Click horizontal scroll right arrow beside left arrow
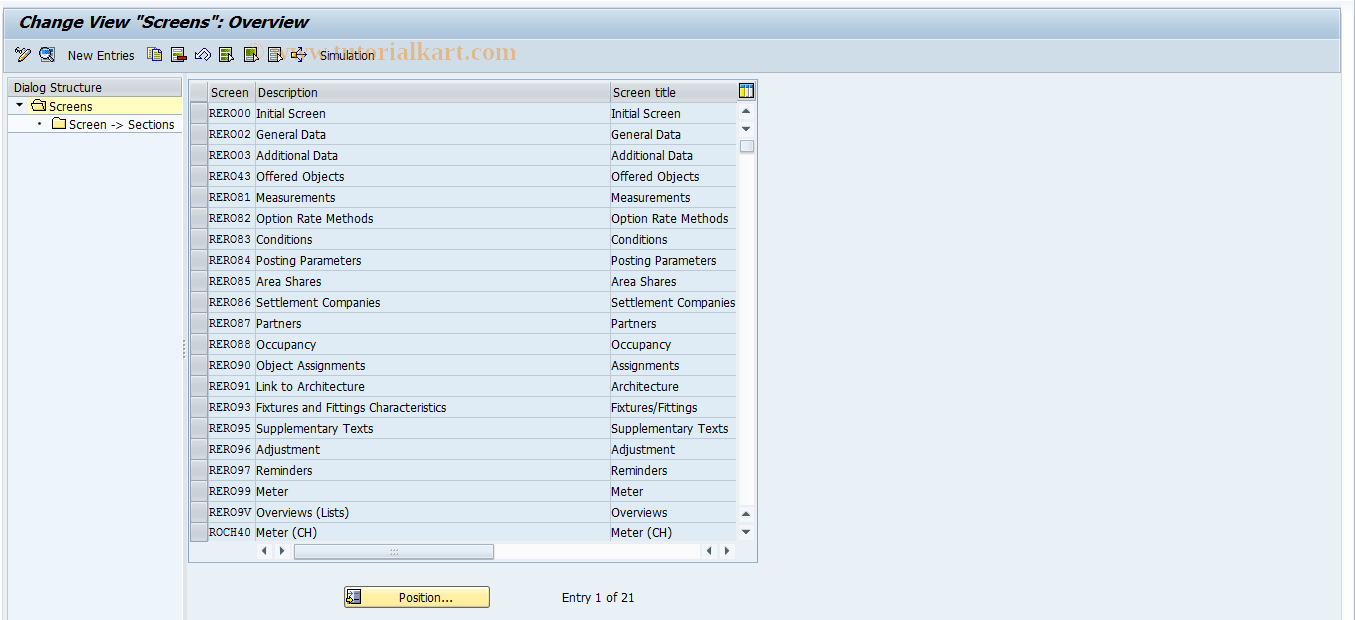 282,551
